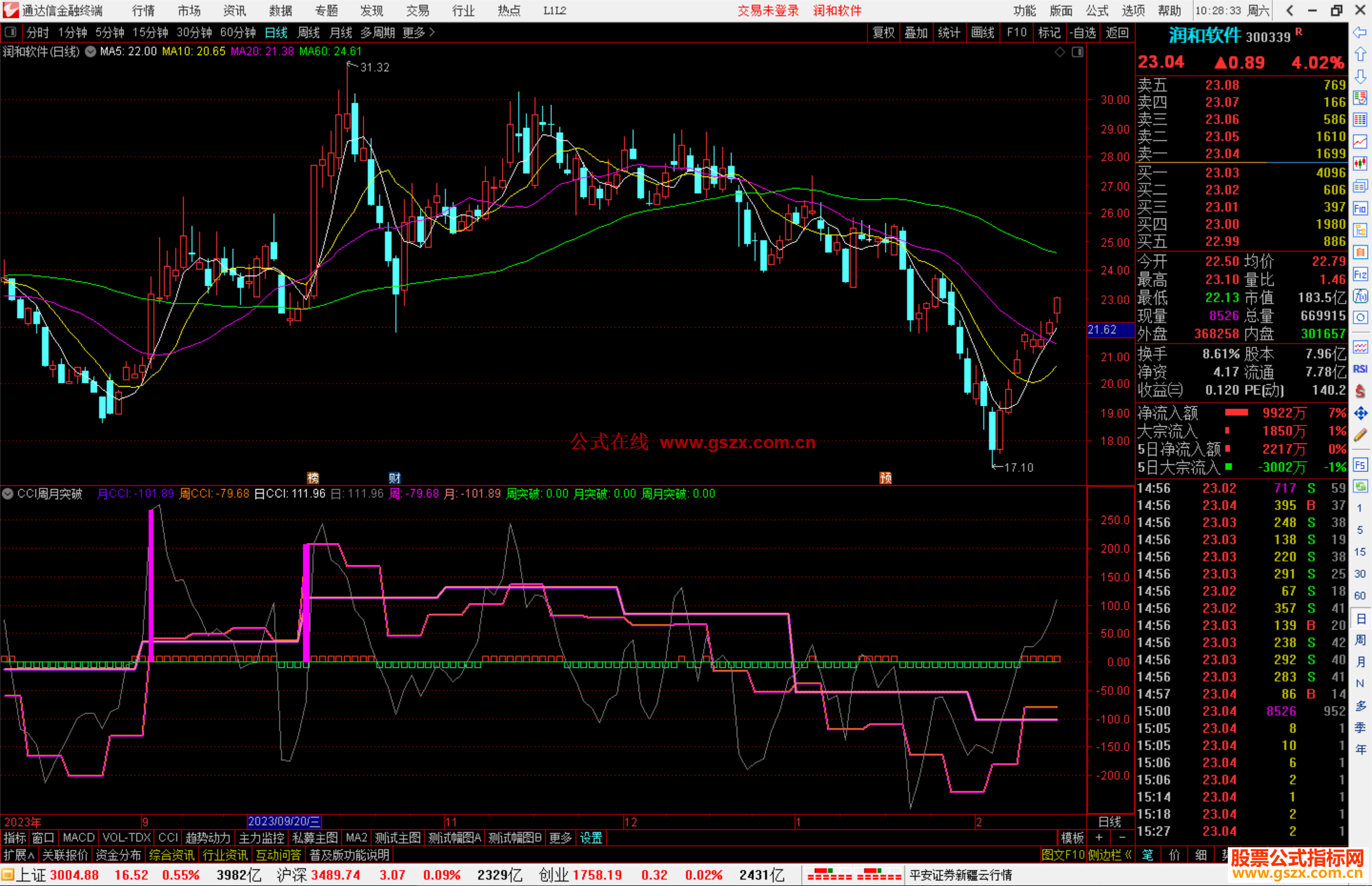Viewport: 1372px width, 886px height.
Task: Click the 设置 indicator settings link
Action: point(591,838)
